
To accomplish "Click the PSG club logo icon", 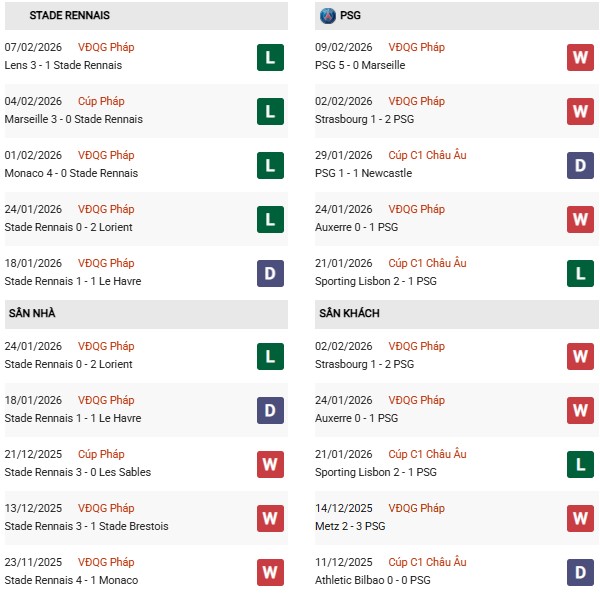I will pos(327,16).
